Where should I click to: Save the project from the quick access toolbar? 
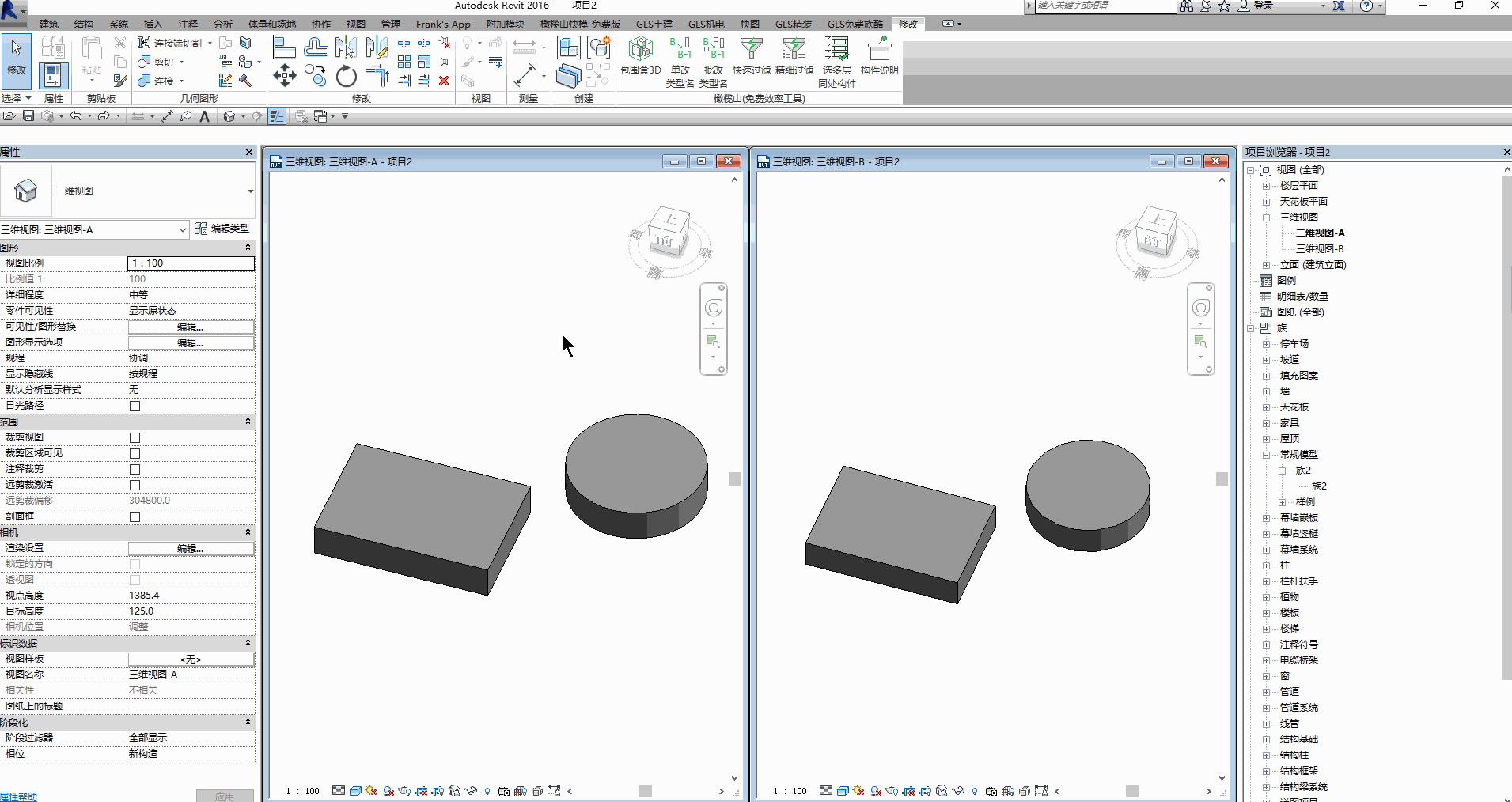[28, 116]
